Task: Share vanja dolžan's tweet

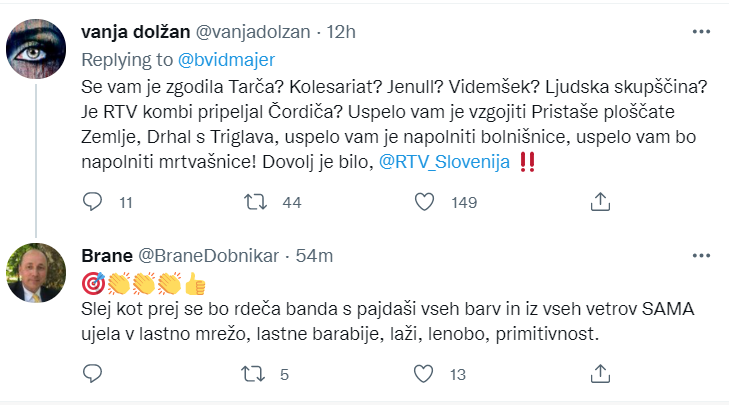Action: click(x=600, y=202)
